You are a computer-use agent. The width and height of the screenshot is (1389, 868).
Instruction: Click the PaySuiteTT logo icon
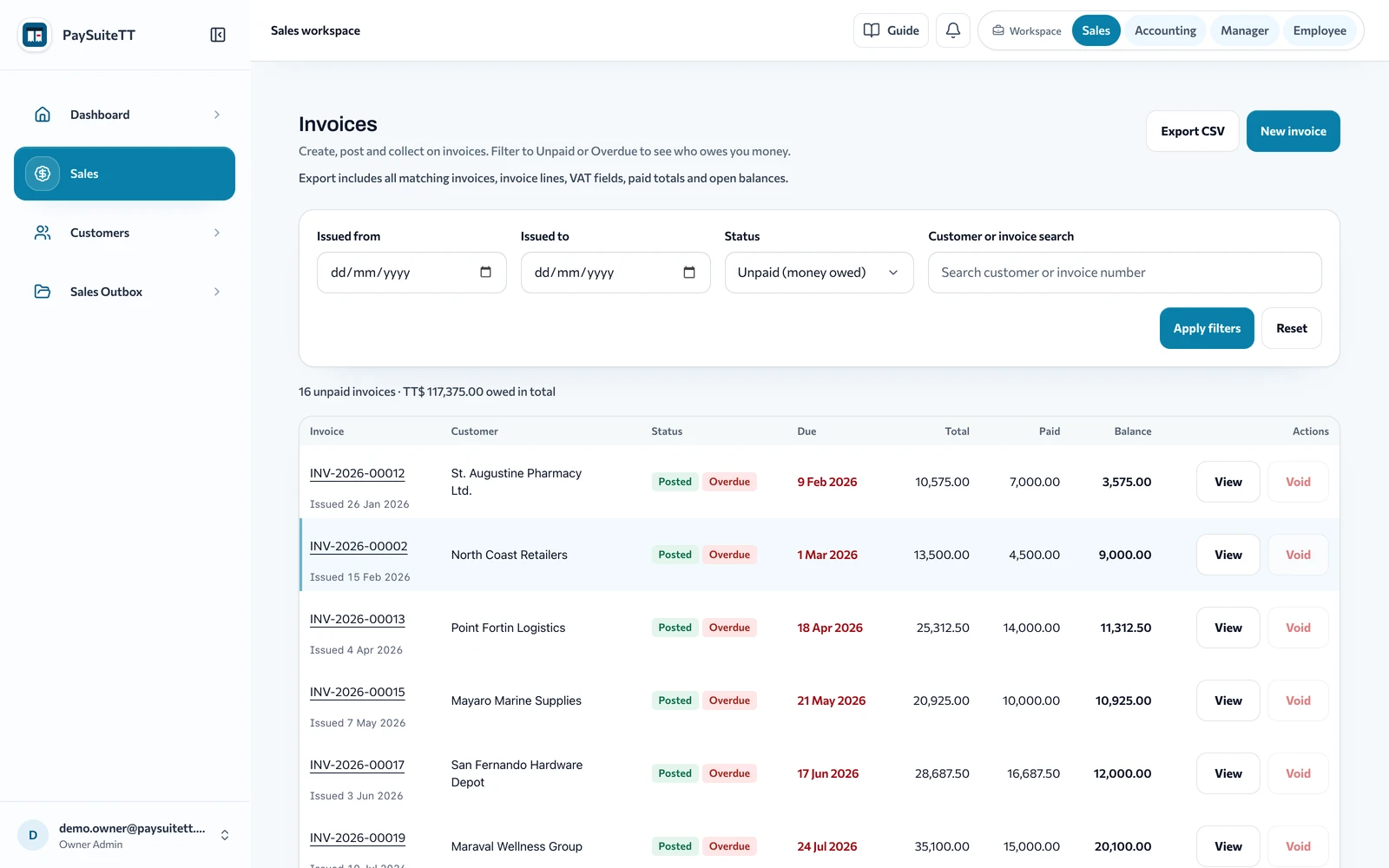pyautogui.click(x=35, y=36)
